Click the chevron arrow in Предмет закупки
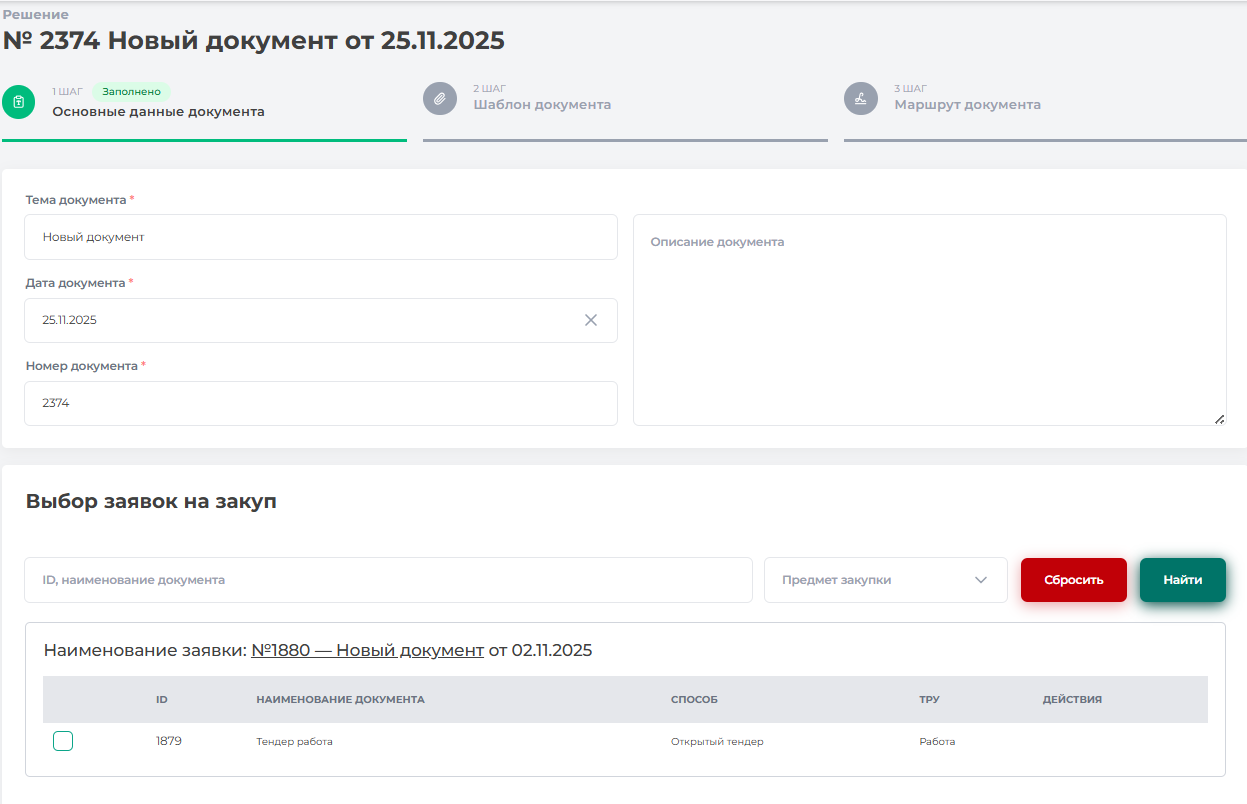 click(981, 580)
